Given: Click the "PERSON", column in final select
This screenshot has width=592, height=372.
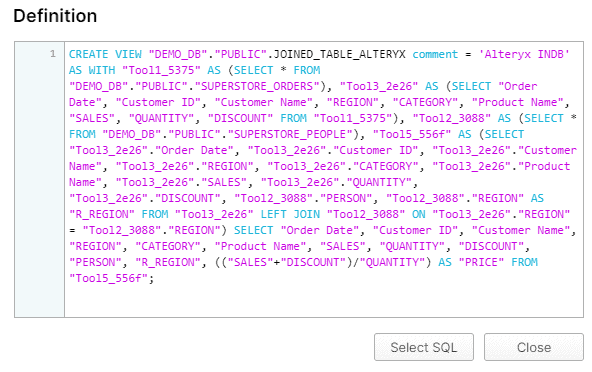Looking at the screenshot, I should (99, 262).
